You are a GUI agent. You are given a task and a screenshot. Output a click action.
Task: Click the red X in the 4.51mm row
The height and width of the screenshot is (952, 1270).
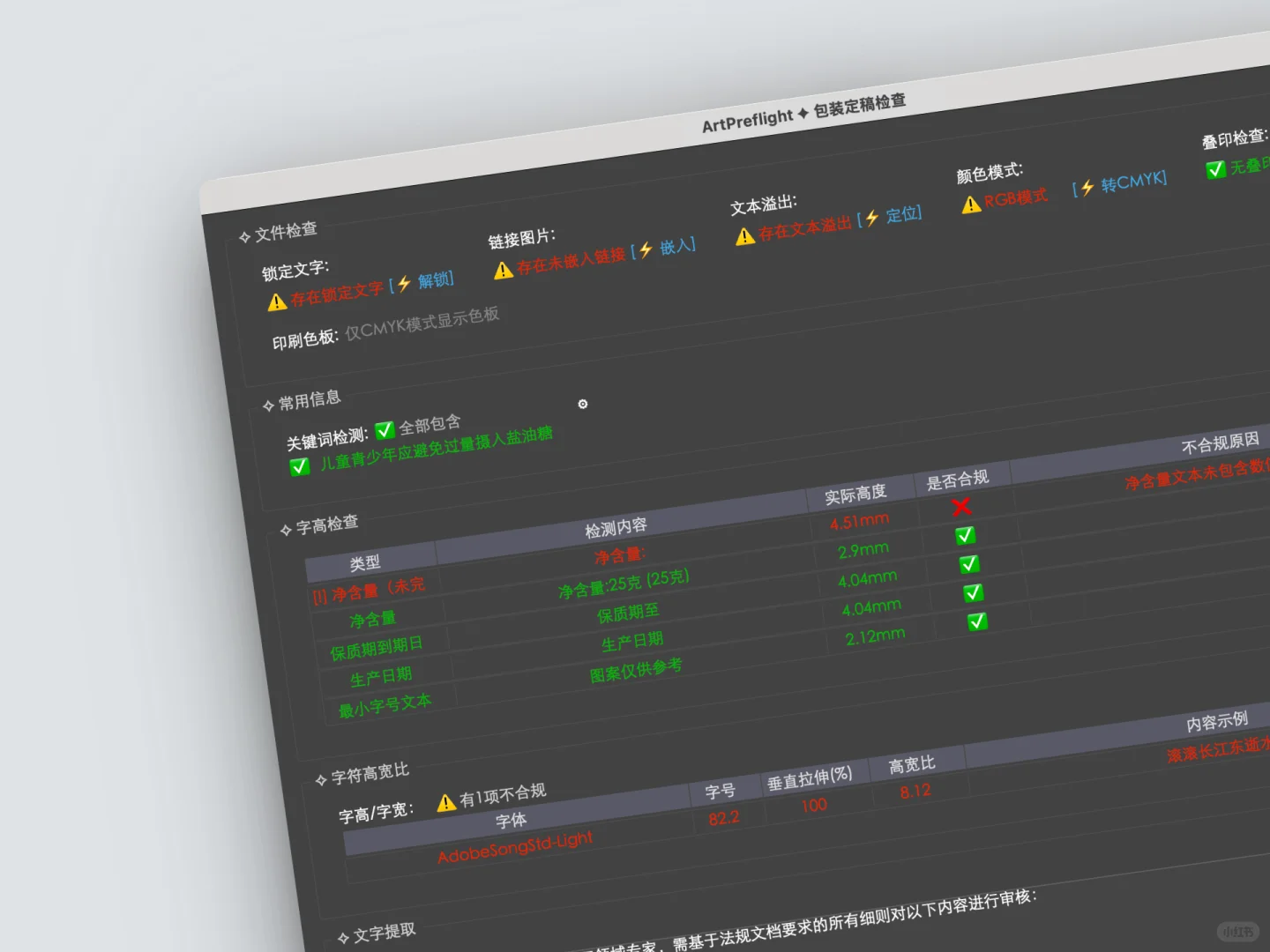(x=961, y=506)
